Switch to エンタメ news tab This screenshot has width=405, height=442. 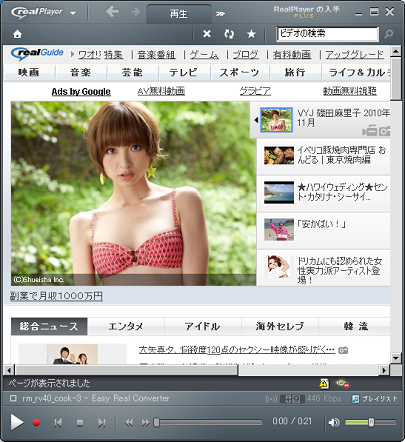126,326
